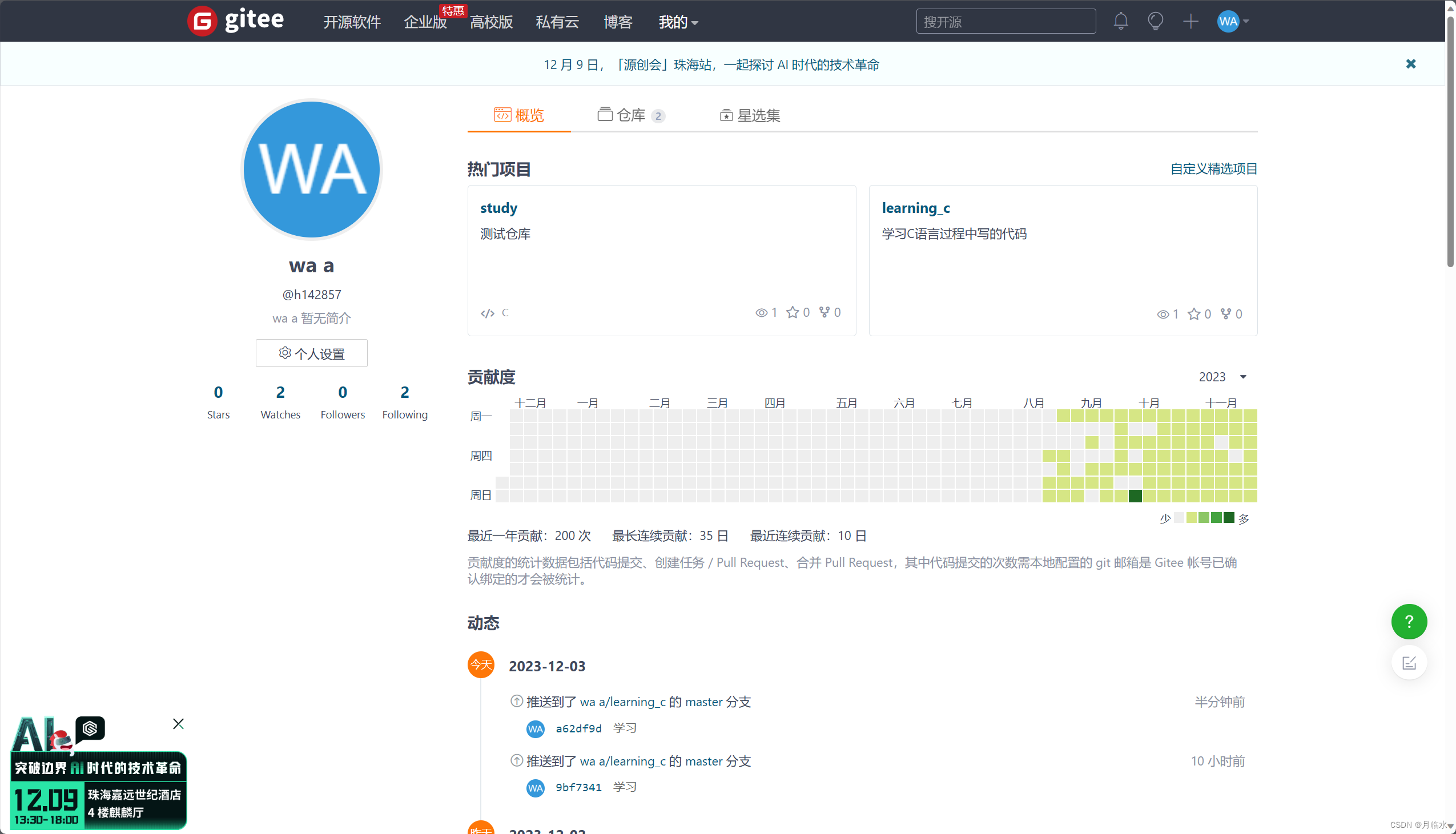The image size is (1456, 834).
Task: Open the 自定义精选项目 link
Action: click(1213, 168)
